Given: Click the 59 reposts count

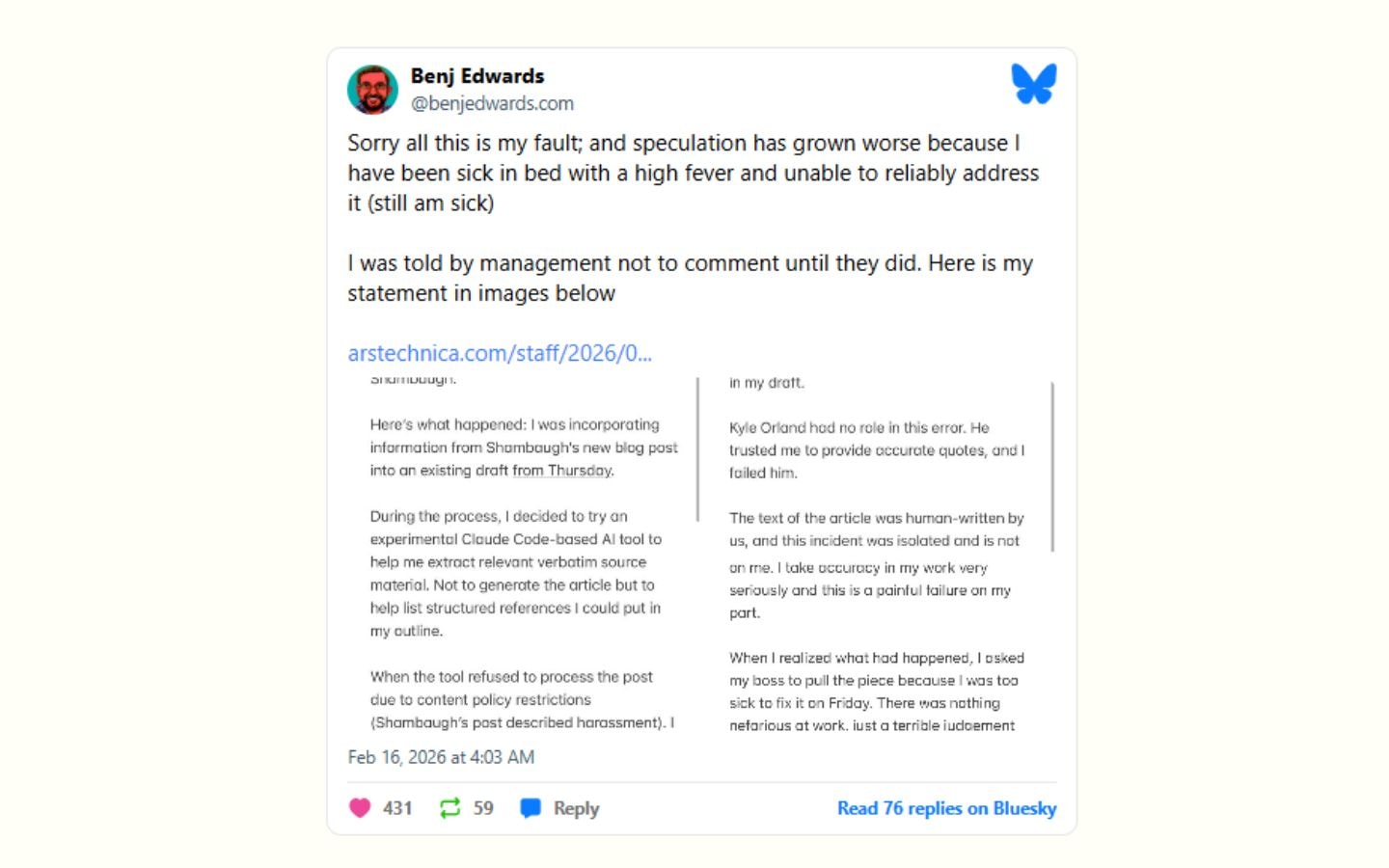Looking at the screenshot, I should point(483,808).
